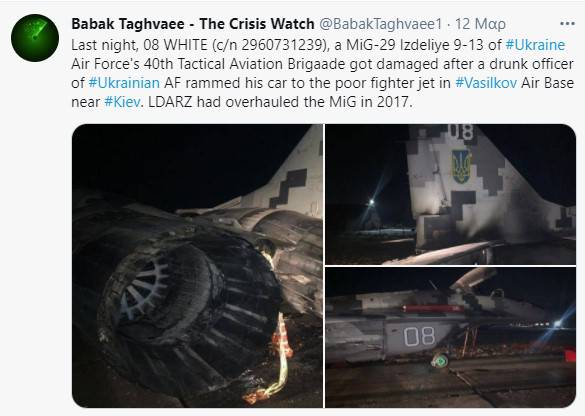Image resolution: width=585 pixels, height=416 pixels.
Task: Click the white 08 number on fuselage photo
Action: point(419,336)
